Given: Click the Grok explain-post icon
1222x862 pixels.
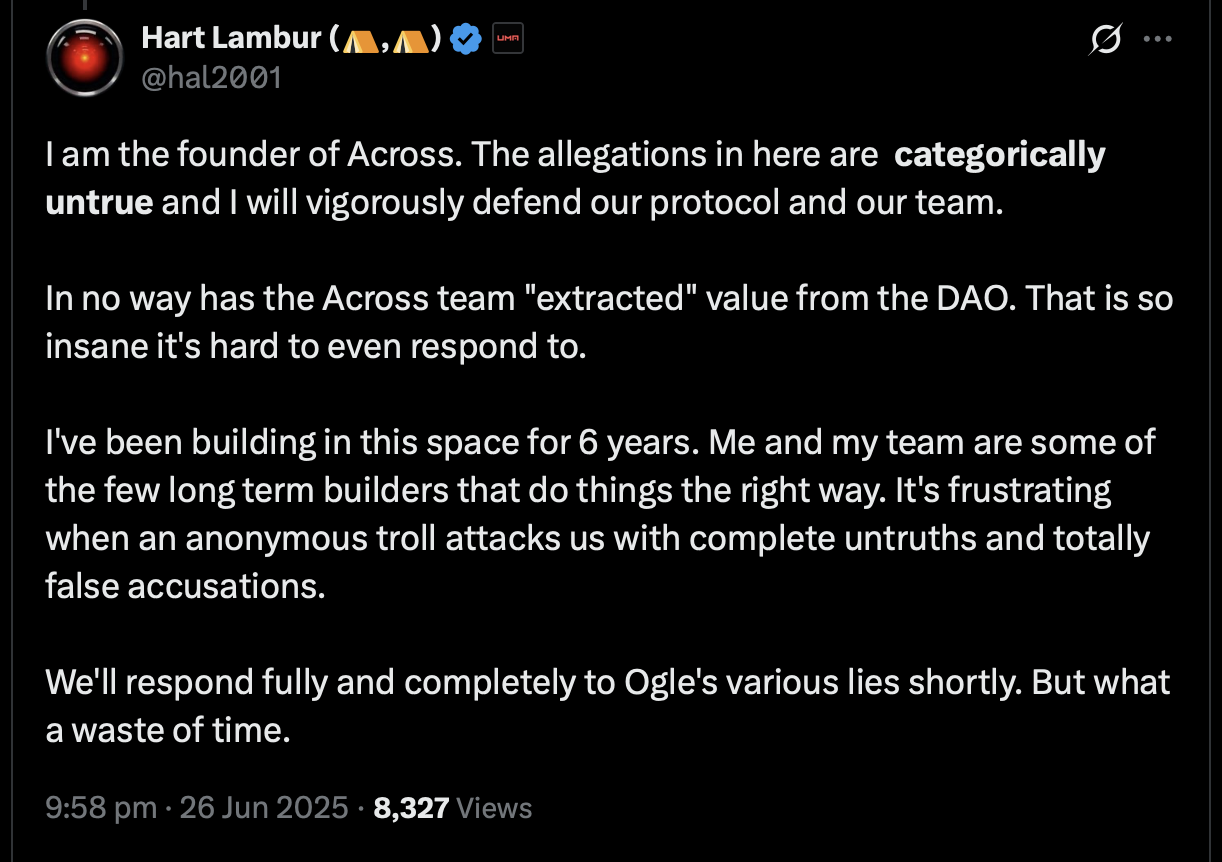Looking at the screenshot, I should [x=1106, y=40].
